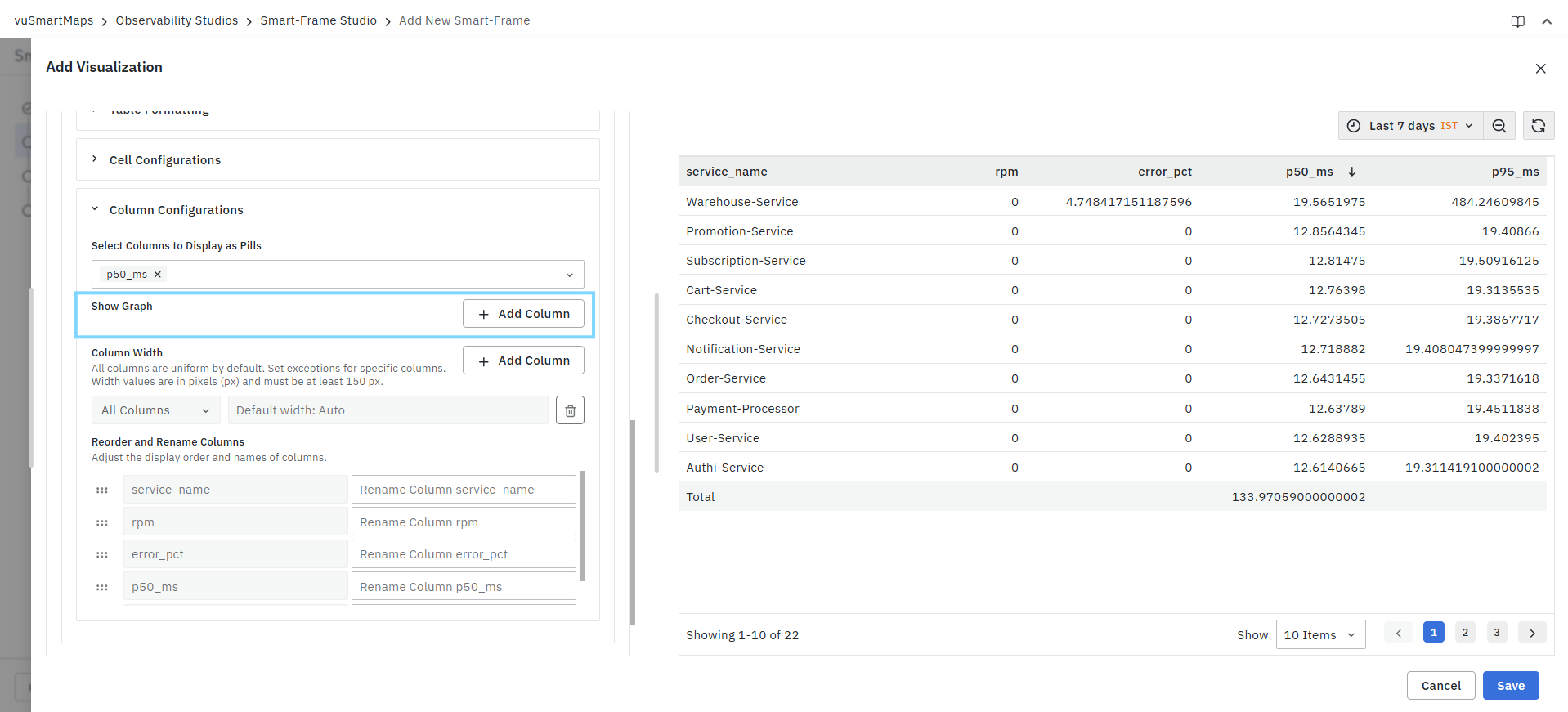Sort by the rpm column header
This screenshot has width=1568, height=712.
point(1006,172)
